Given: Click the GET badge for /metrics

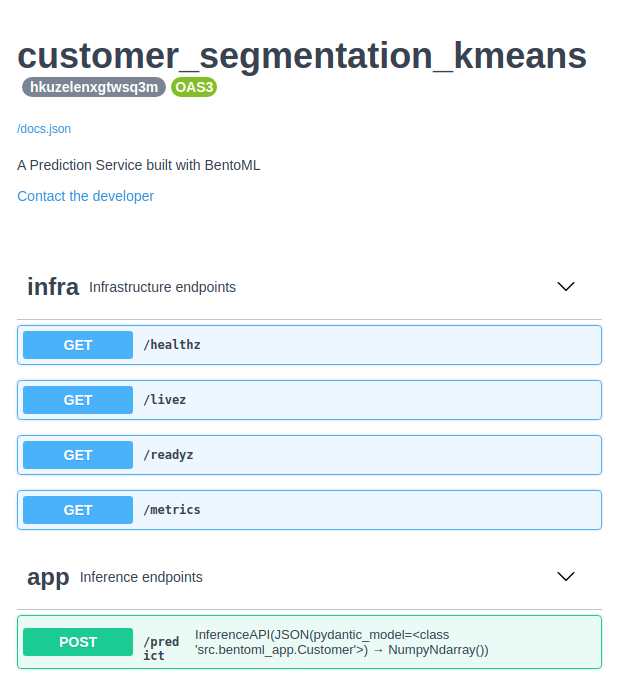Looking at the screenshot, I should (x=78, y=510).
